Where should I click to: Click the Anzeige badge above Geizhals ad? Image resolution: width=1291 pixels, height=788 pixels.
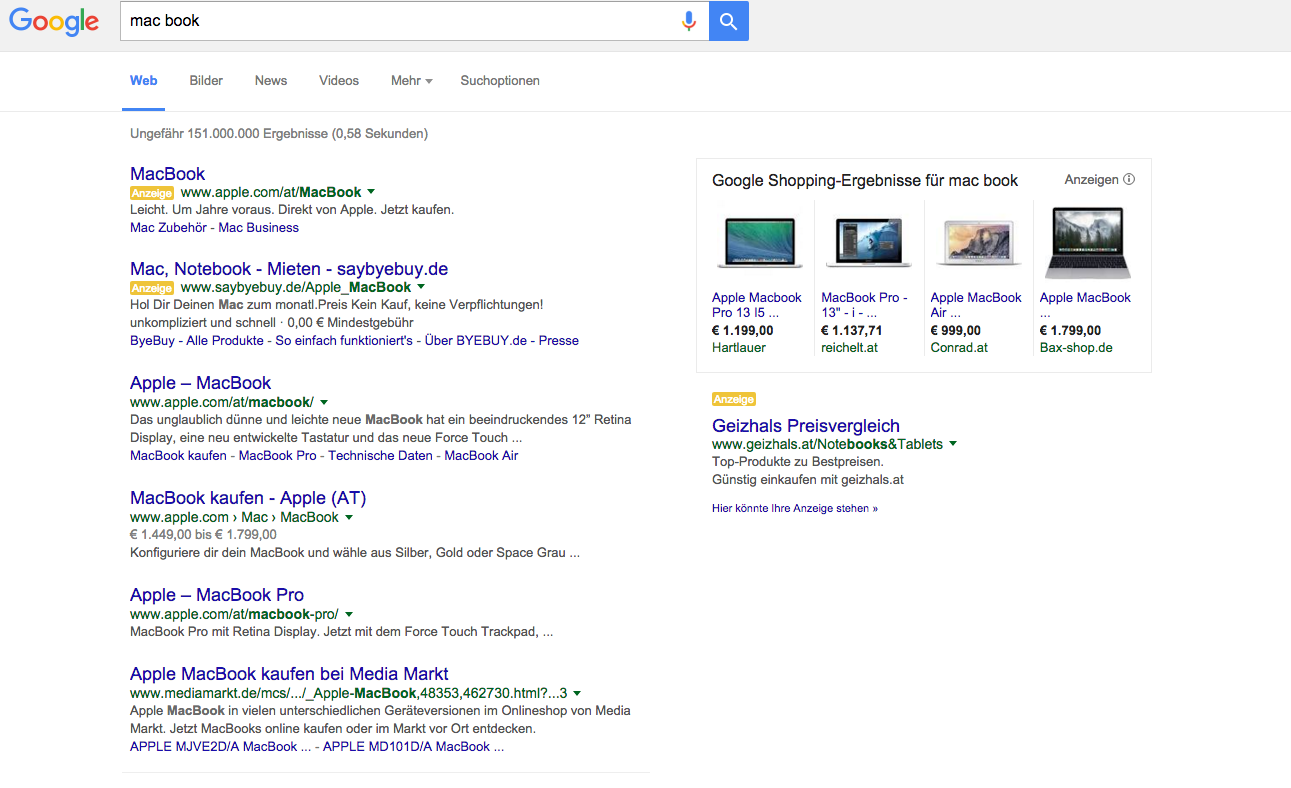734,399
